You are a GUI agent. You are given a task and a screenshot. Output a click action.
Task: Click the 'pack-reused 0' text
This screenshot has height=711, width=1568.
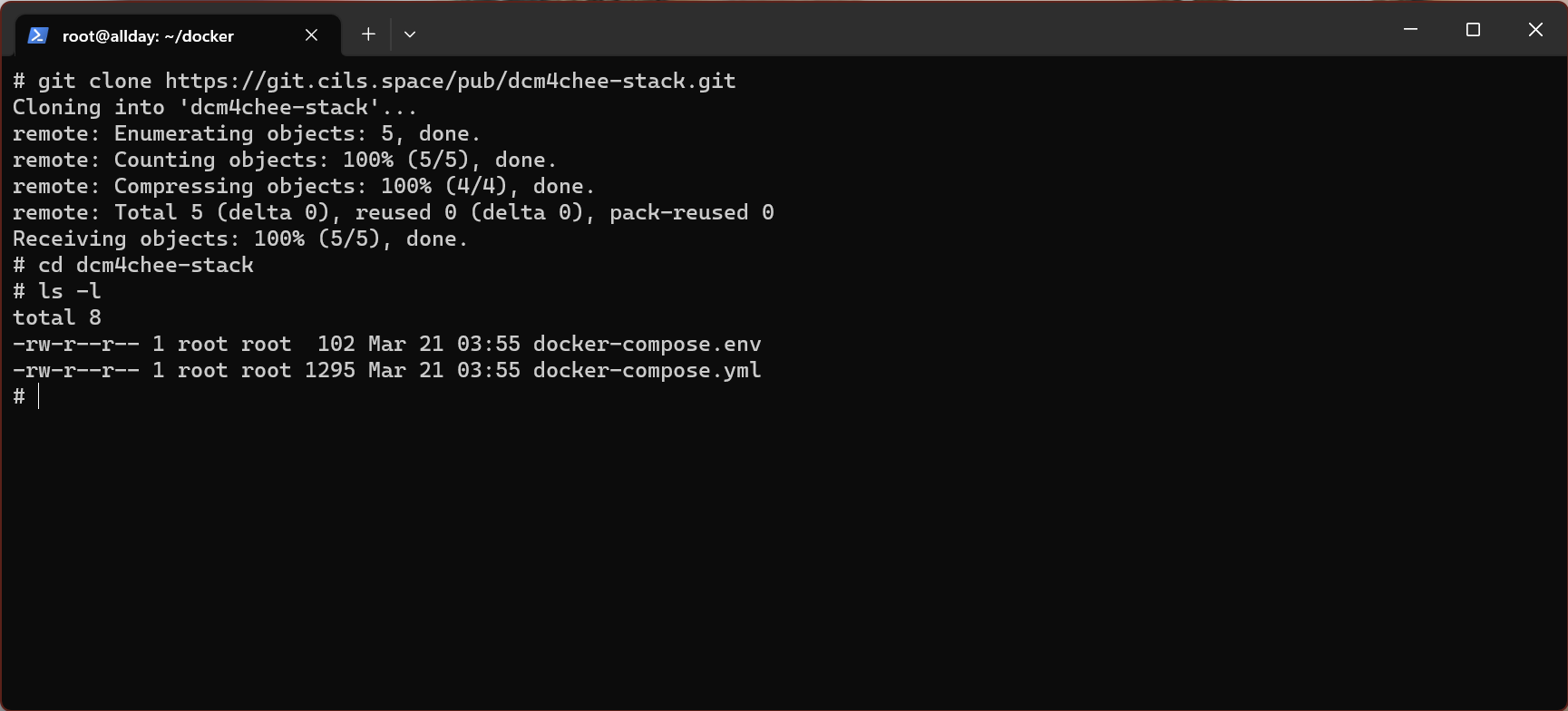pos(691,213)
